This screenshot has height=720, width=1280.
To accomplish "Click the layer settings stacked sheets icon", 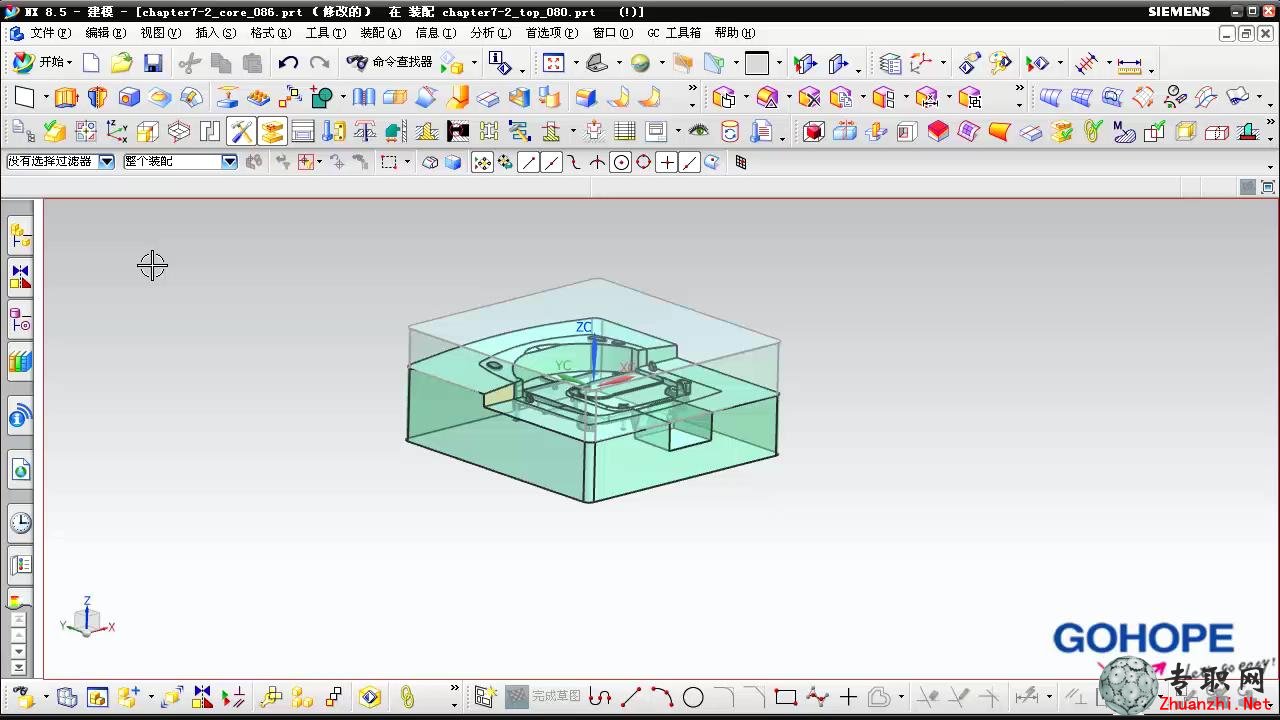I will tap(890, 63).
